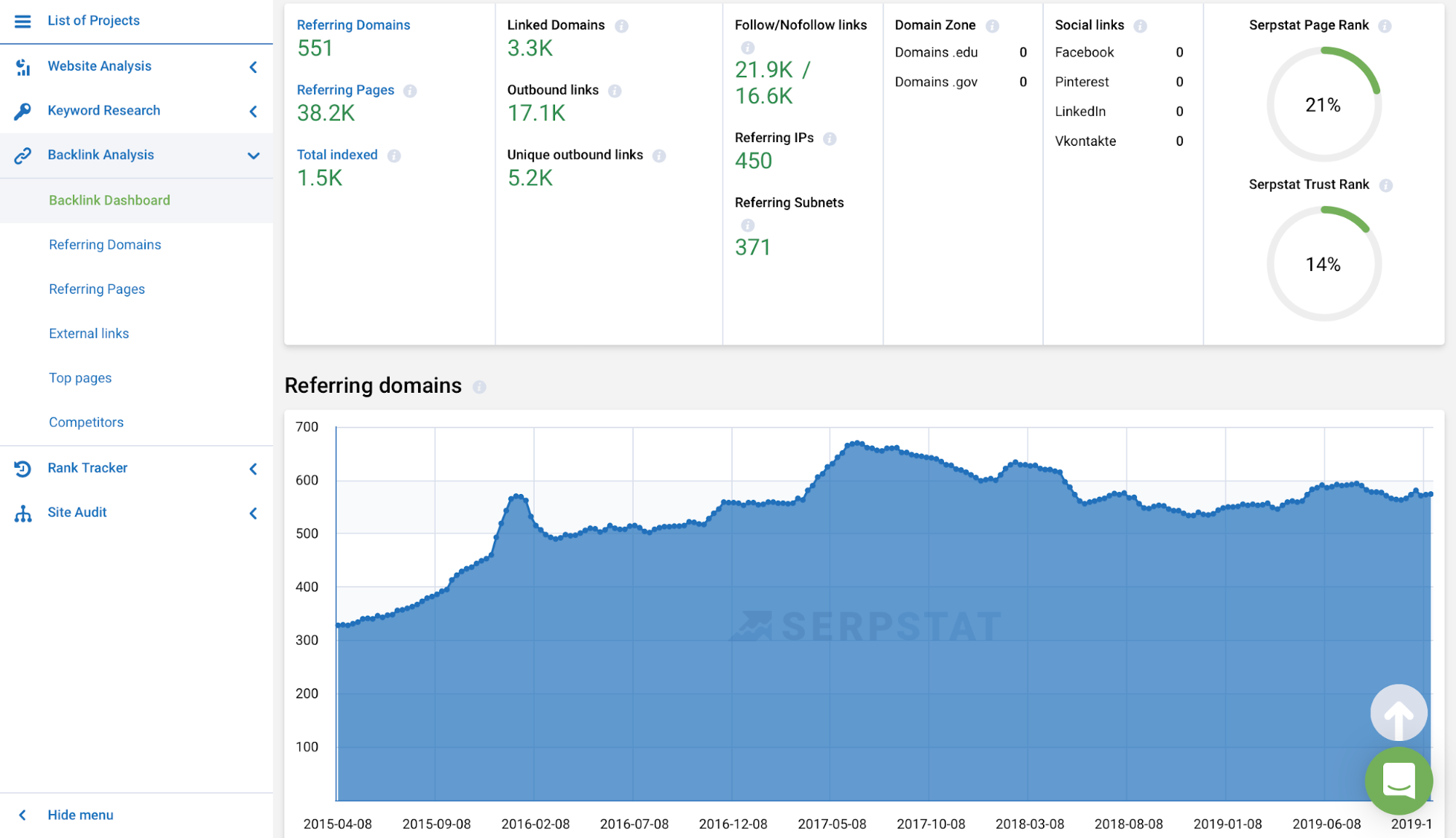Click the Hide menu button

point(80,815)
